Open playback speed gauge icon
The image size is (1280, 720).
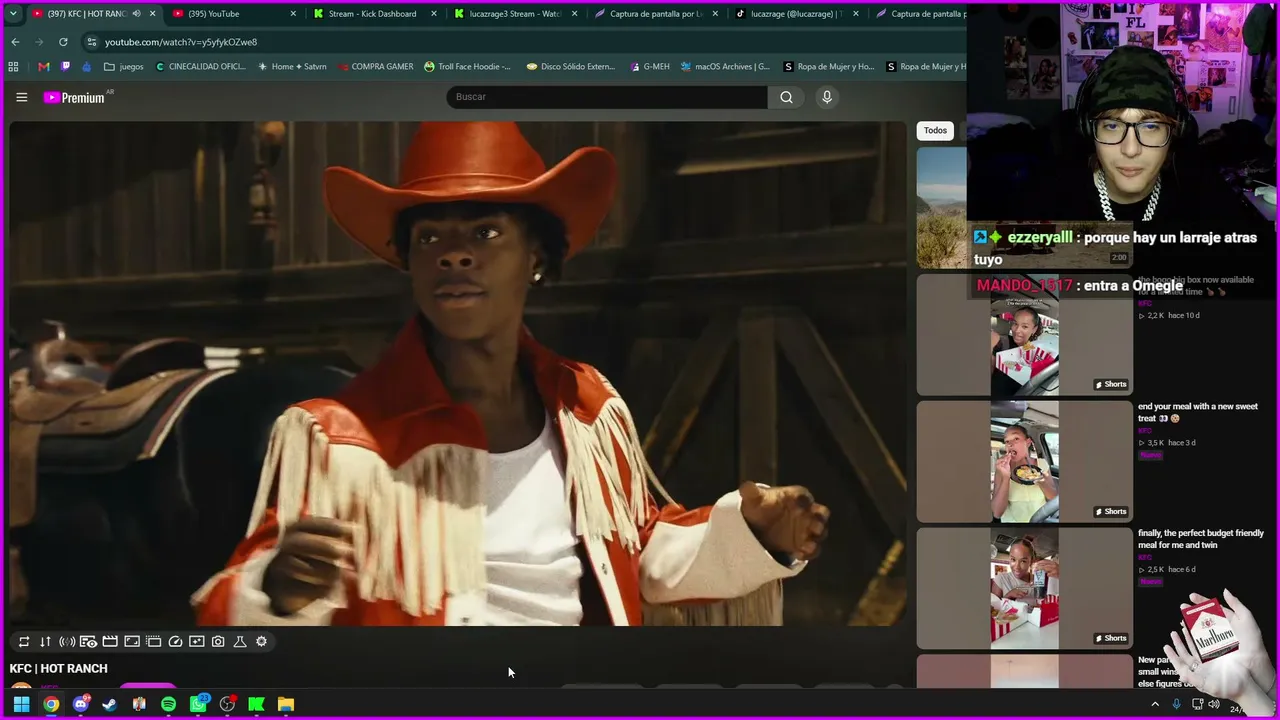pyautogui.click(x=175, y=642)
